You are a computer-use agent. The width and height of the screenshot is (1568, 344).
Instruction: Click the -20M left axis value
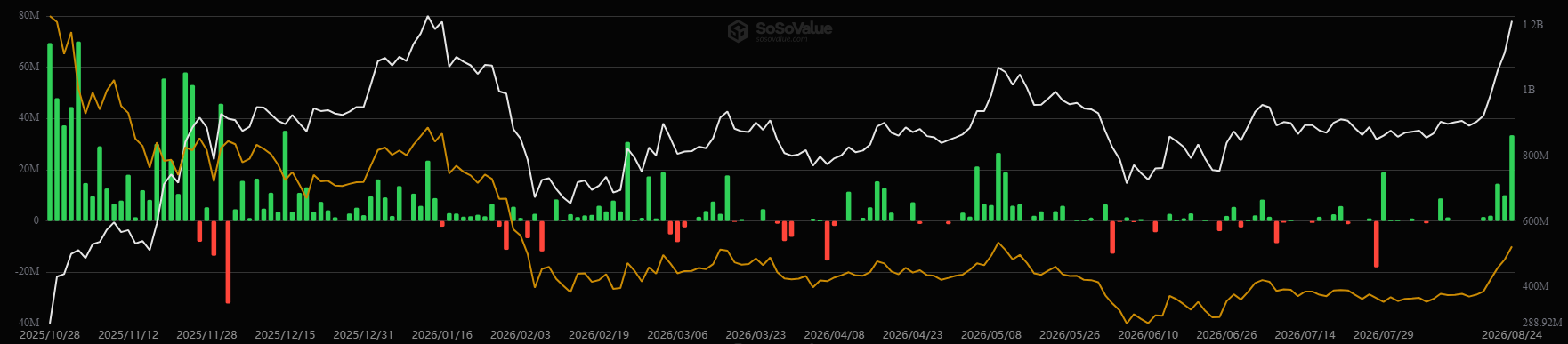pyautogui.click(x=27, y=272)
